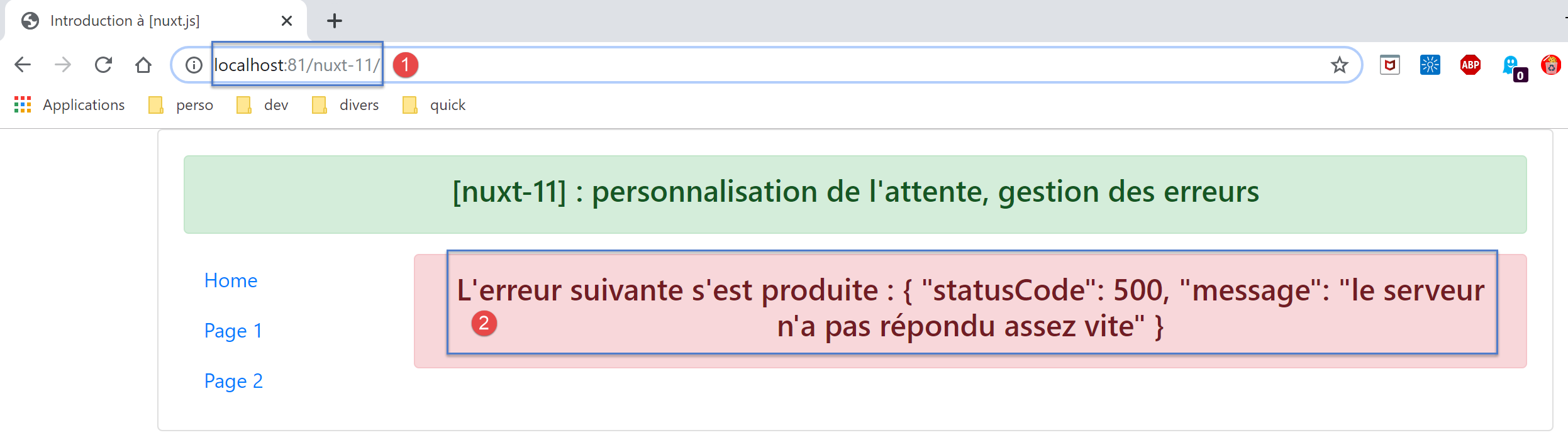This screenshot has width=1568, height=440.
Task: Open the quick bookmarks folder
Action: [435, 105]
